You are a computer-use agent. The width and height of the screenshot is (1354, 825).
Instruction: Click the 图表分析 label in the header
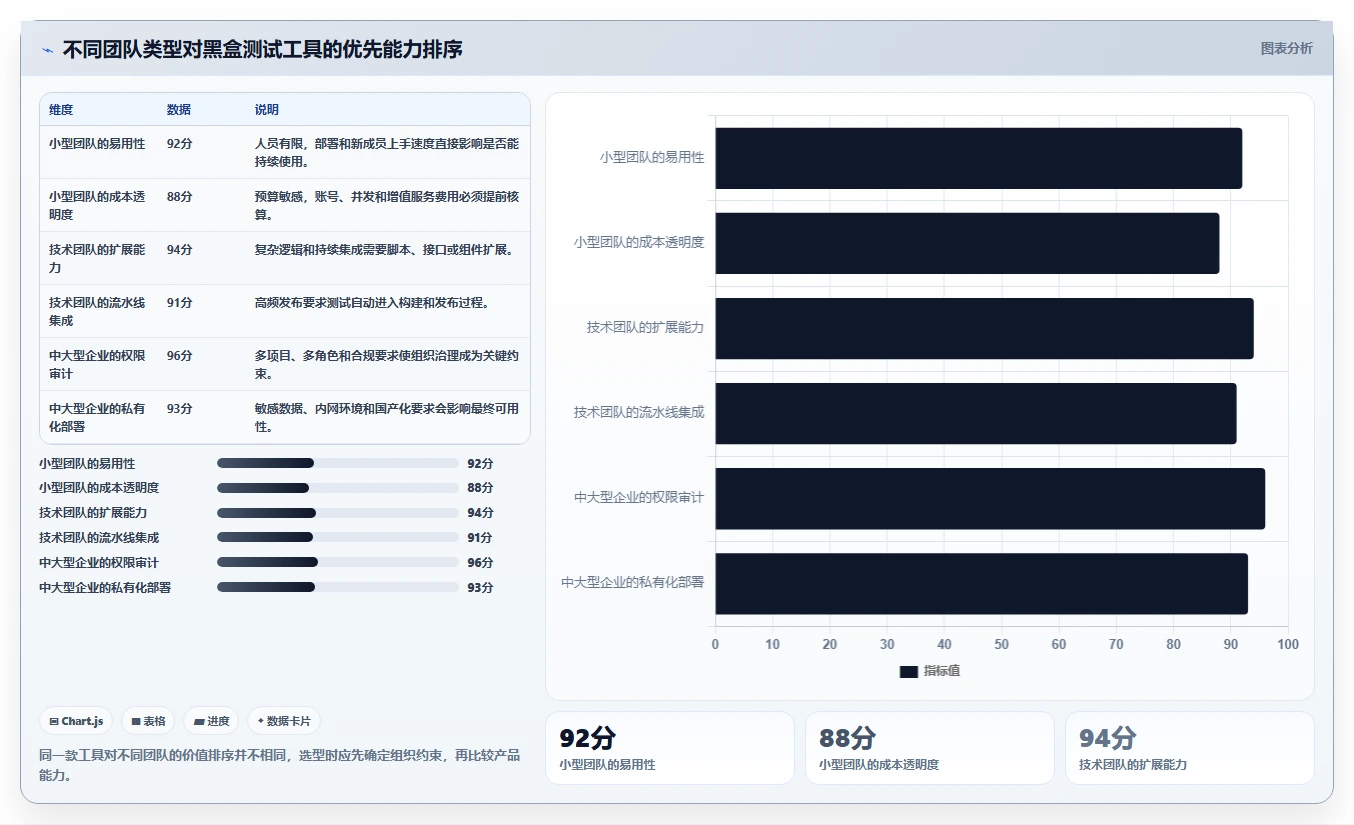click(1286, 48)
